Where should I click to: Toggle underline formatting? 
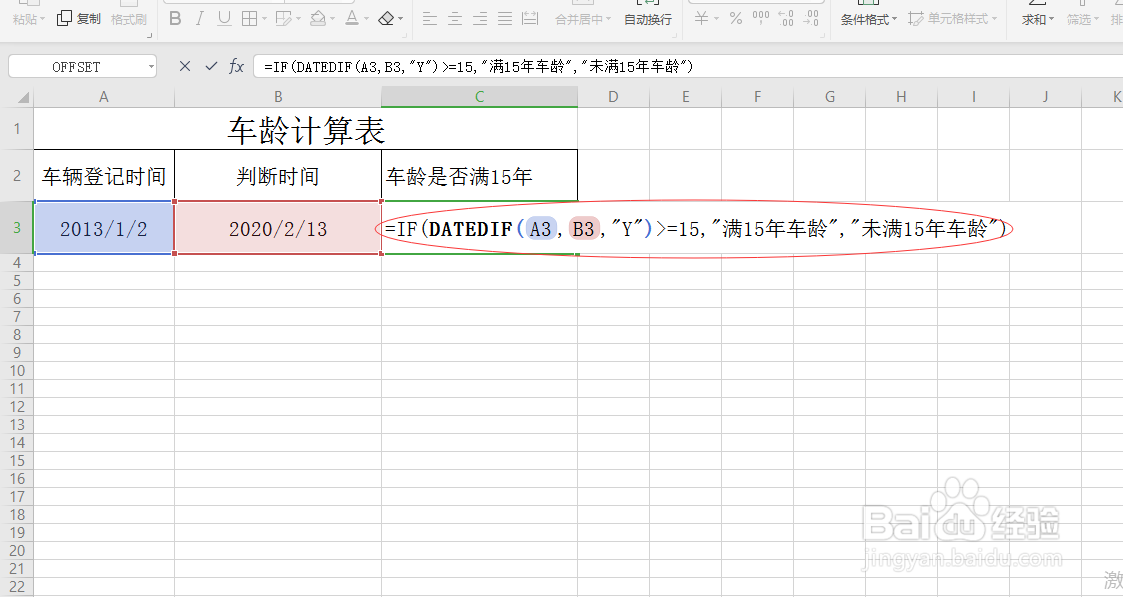pyautogui.click(x=224, y=19)
